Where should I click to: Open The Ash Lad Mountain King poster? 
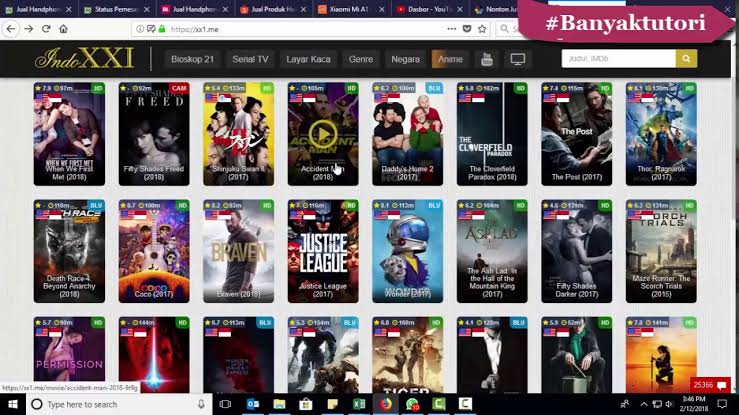pos(492,251)
